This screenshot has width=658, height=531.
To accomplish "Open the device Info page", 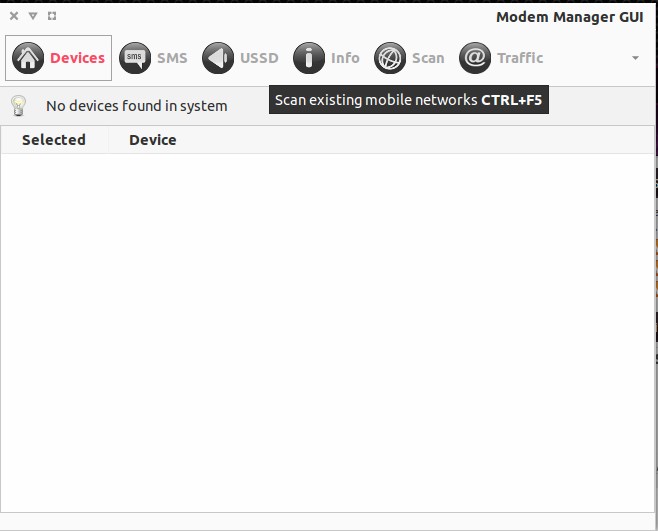I will 326,58.
